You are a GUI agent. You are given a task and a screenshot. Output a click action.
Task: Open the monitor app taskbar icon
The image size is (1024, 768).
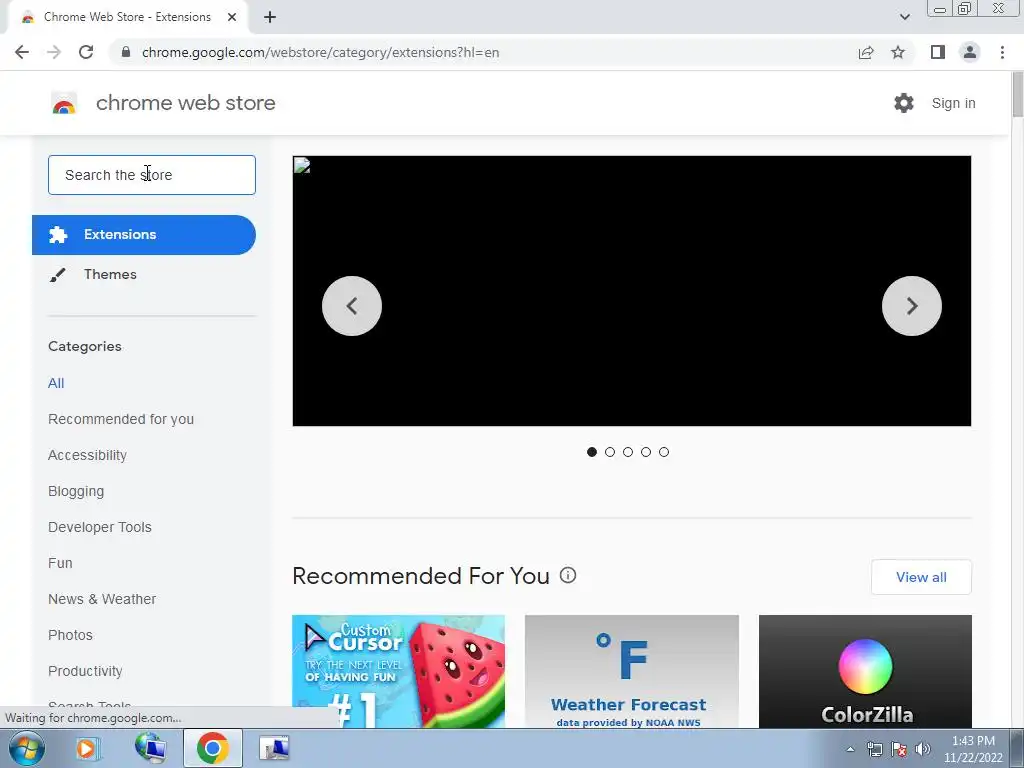(274, 748)
